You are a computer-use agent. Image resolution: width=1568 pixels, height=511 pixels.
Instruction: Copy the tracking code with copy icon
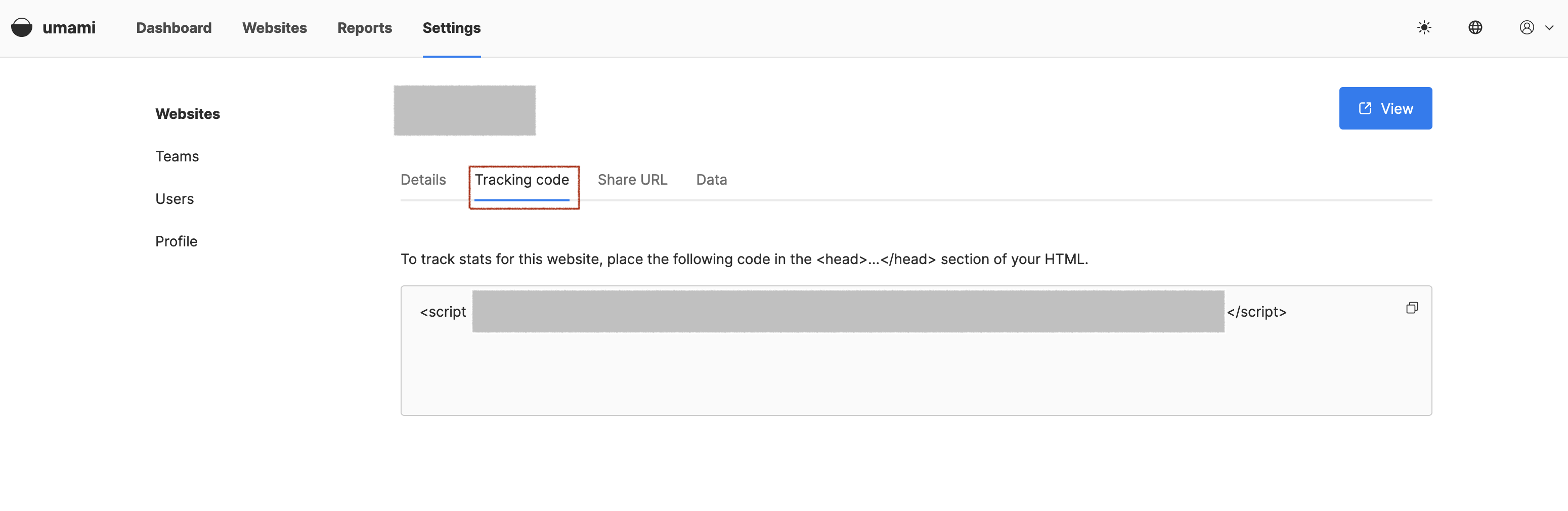tap(1412, 308)
